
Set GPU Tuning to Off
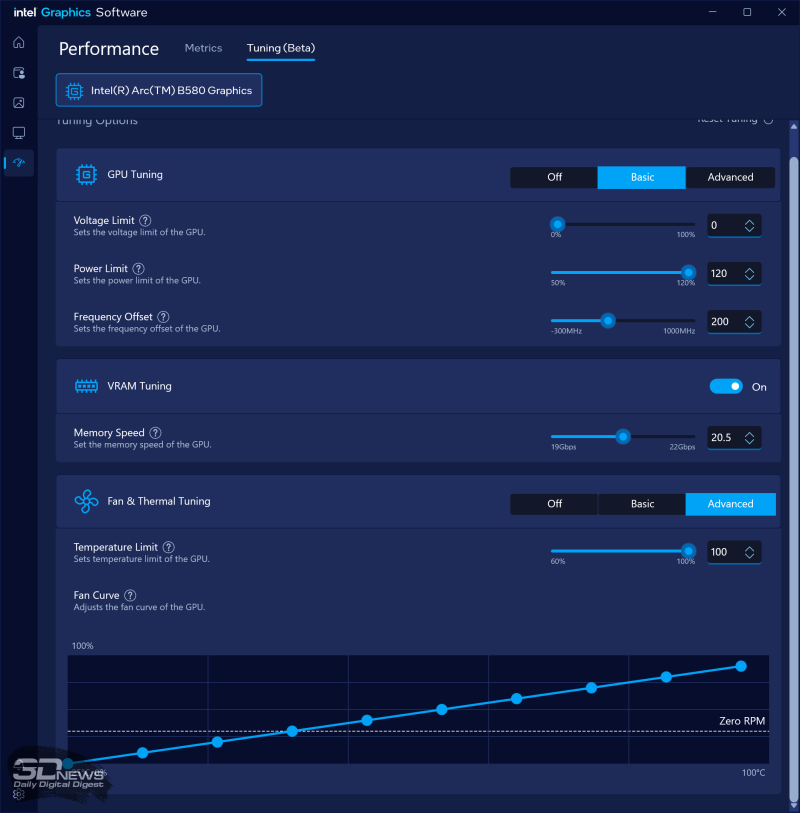coord(554,177)
